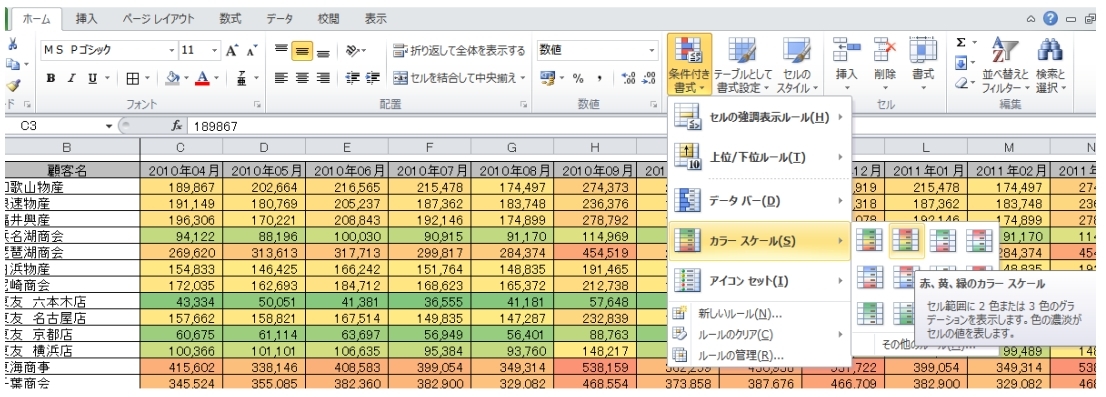Align text right
This screenshot has height=397, width=1106.
tap(323, 78)
